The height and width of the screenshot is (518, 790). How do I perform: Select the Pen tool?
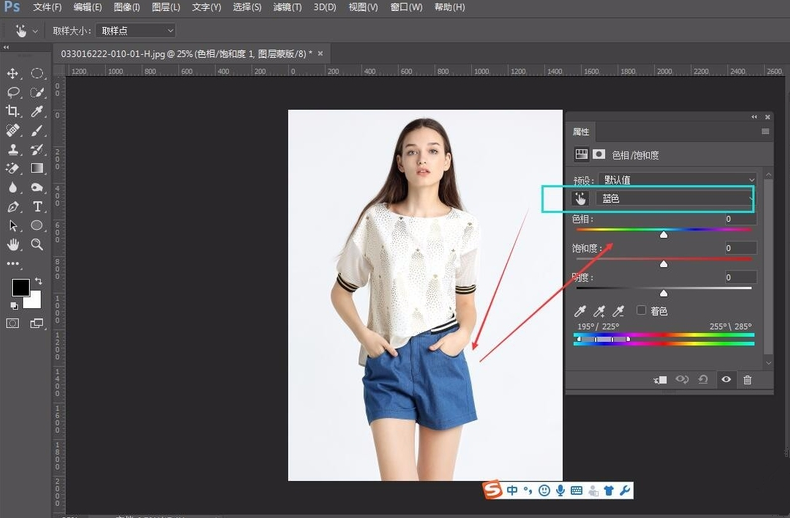click(x=13, y=206)
